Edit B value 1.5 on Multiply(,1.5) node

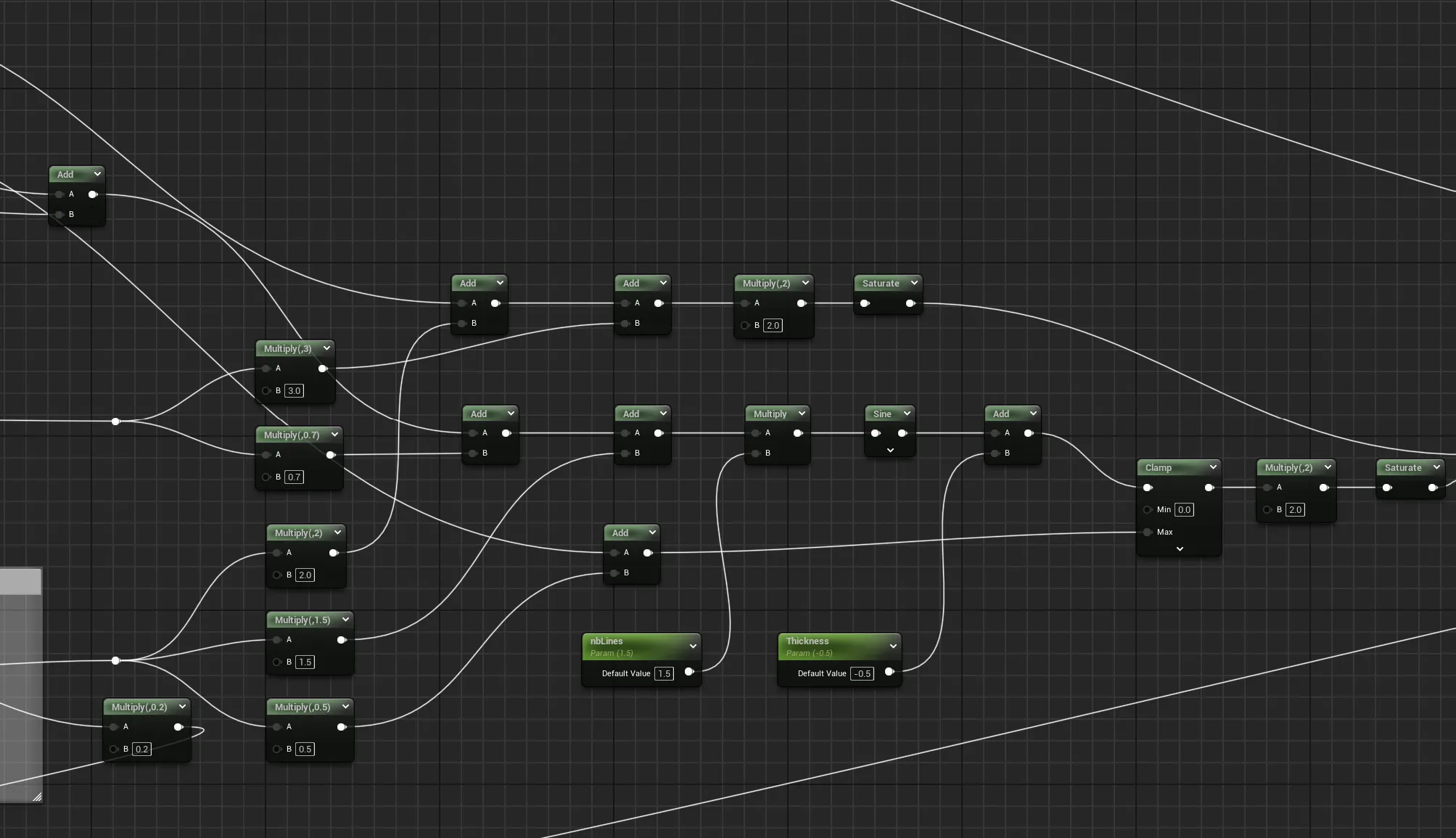pos(305,662)
